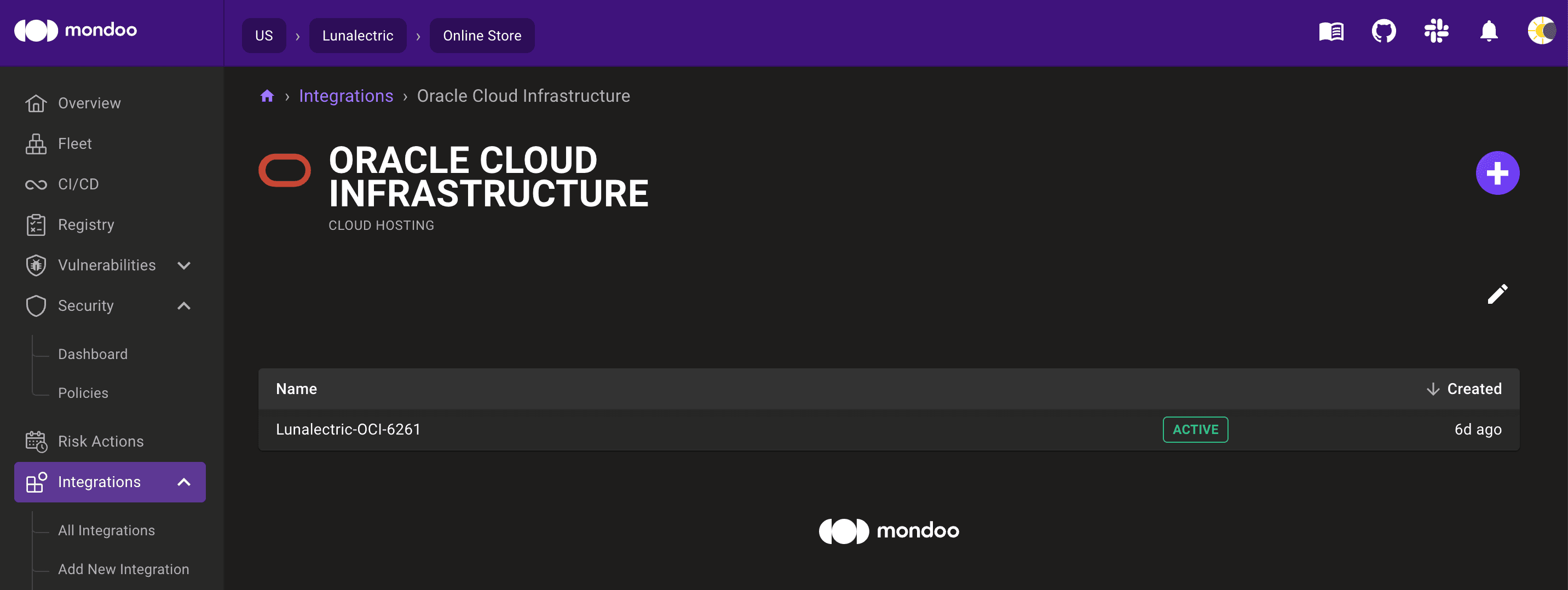Click the Mondoo logo in header
Screen dimensions: 1568x590
(76, 31)
